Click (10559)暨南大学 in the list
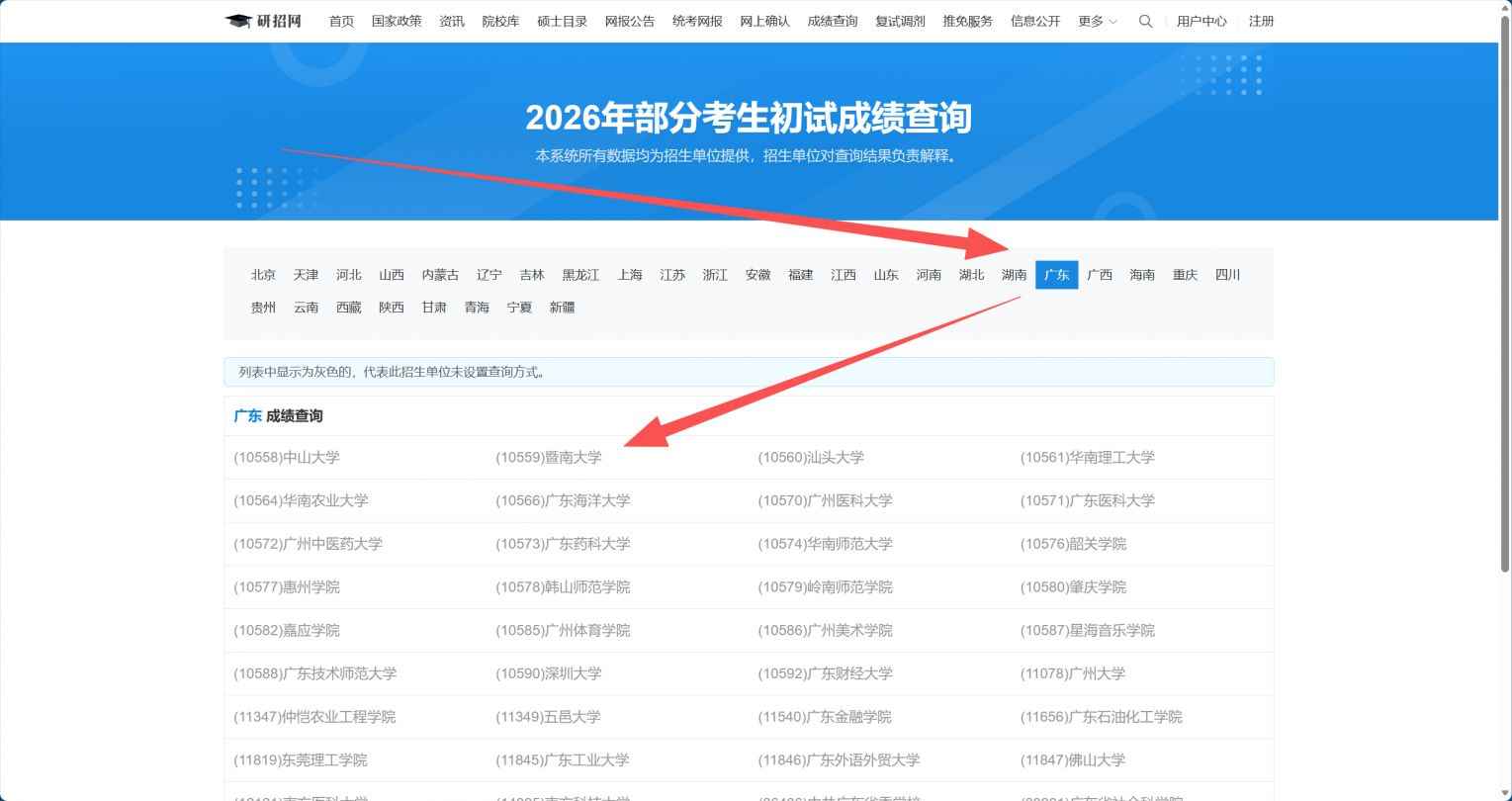 549,458
